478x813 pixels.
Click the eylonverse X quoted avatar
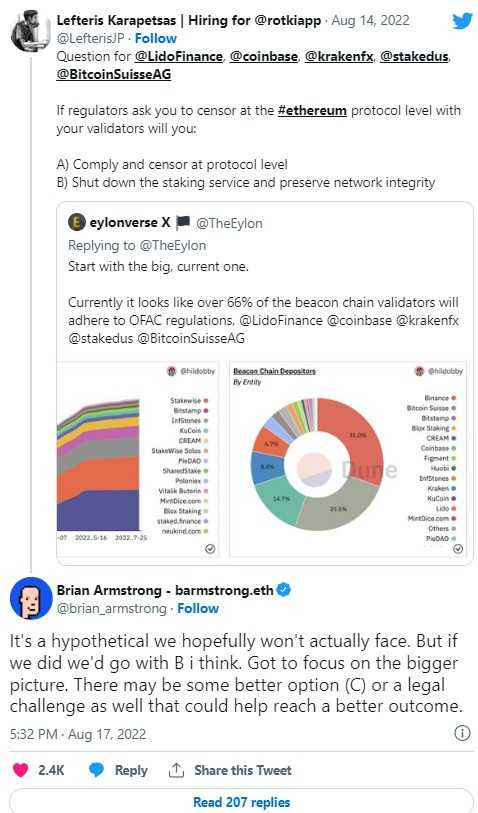click(76, 222)
